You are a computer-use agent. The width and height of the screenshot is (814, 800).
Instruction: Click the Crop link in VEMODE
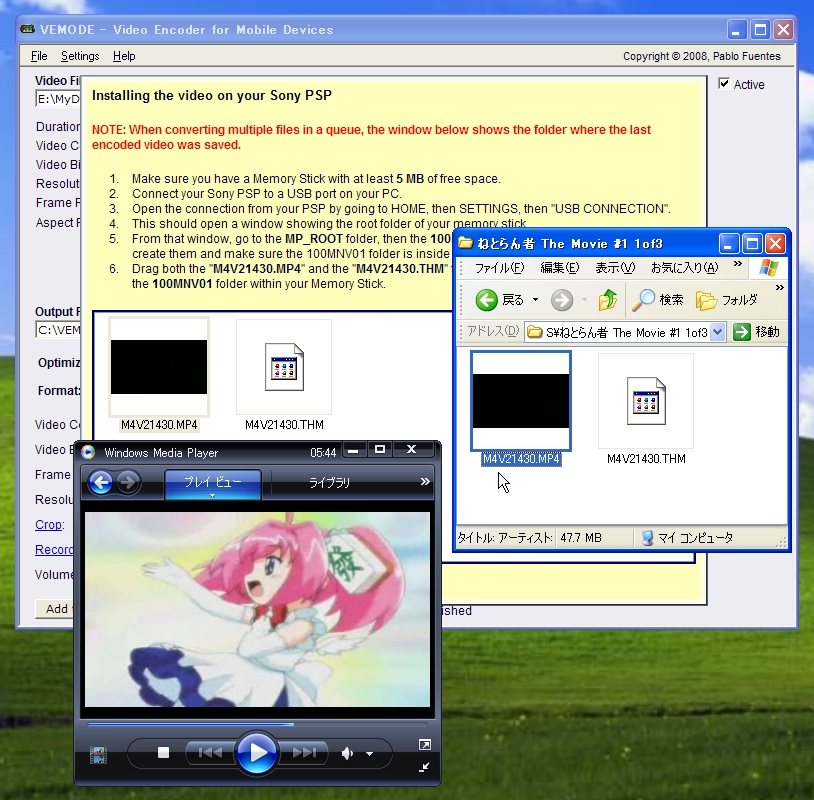(48, 525)
